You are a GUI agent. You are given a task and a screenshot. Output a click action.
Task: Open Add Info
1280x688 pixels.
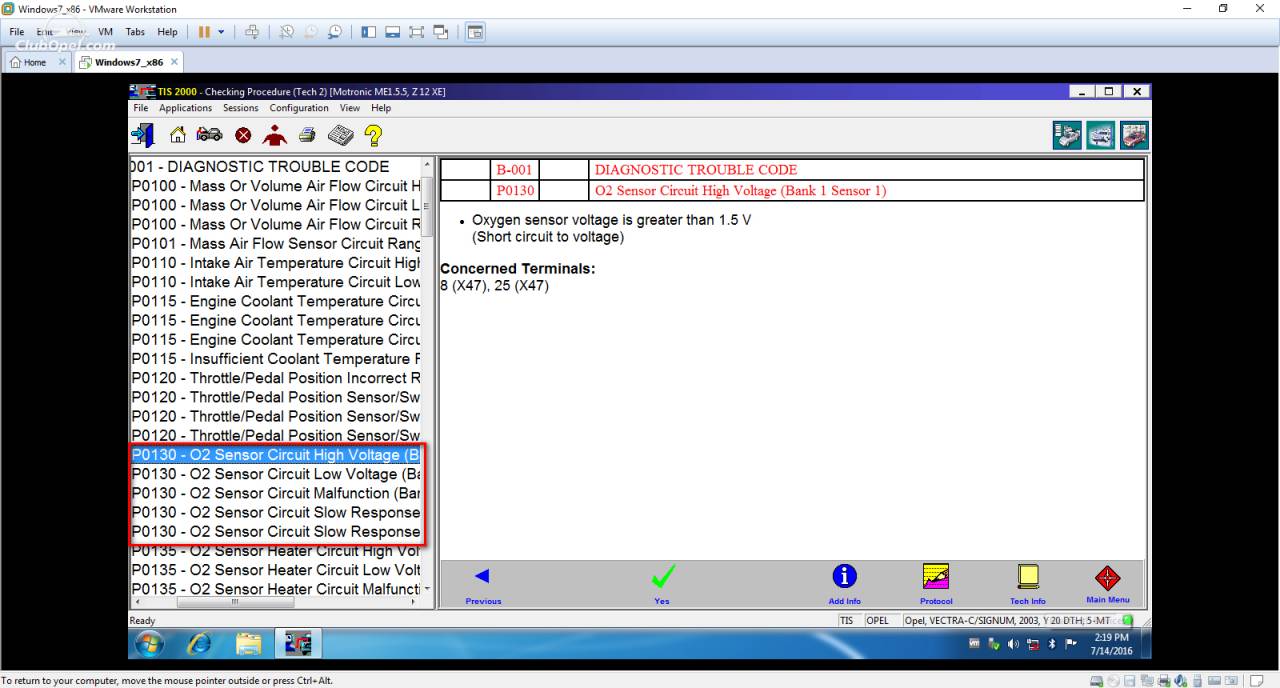[x=845, y=584]
